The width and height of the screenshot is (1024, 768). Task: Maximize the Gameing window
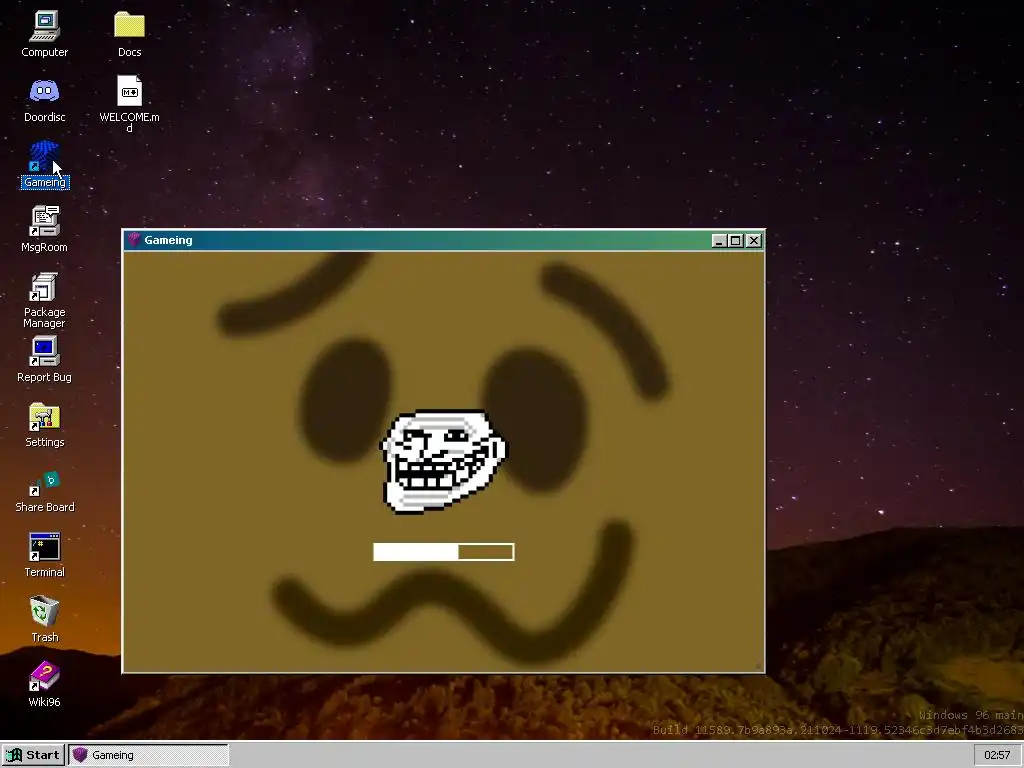tap(736, 240)
